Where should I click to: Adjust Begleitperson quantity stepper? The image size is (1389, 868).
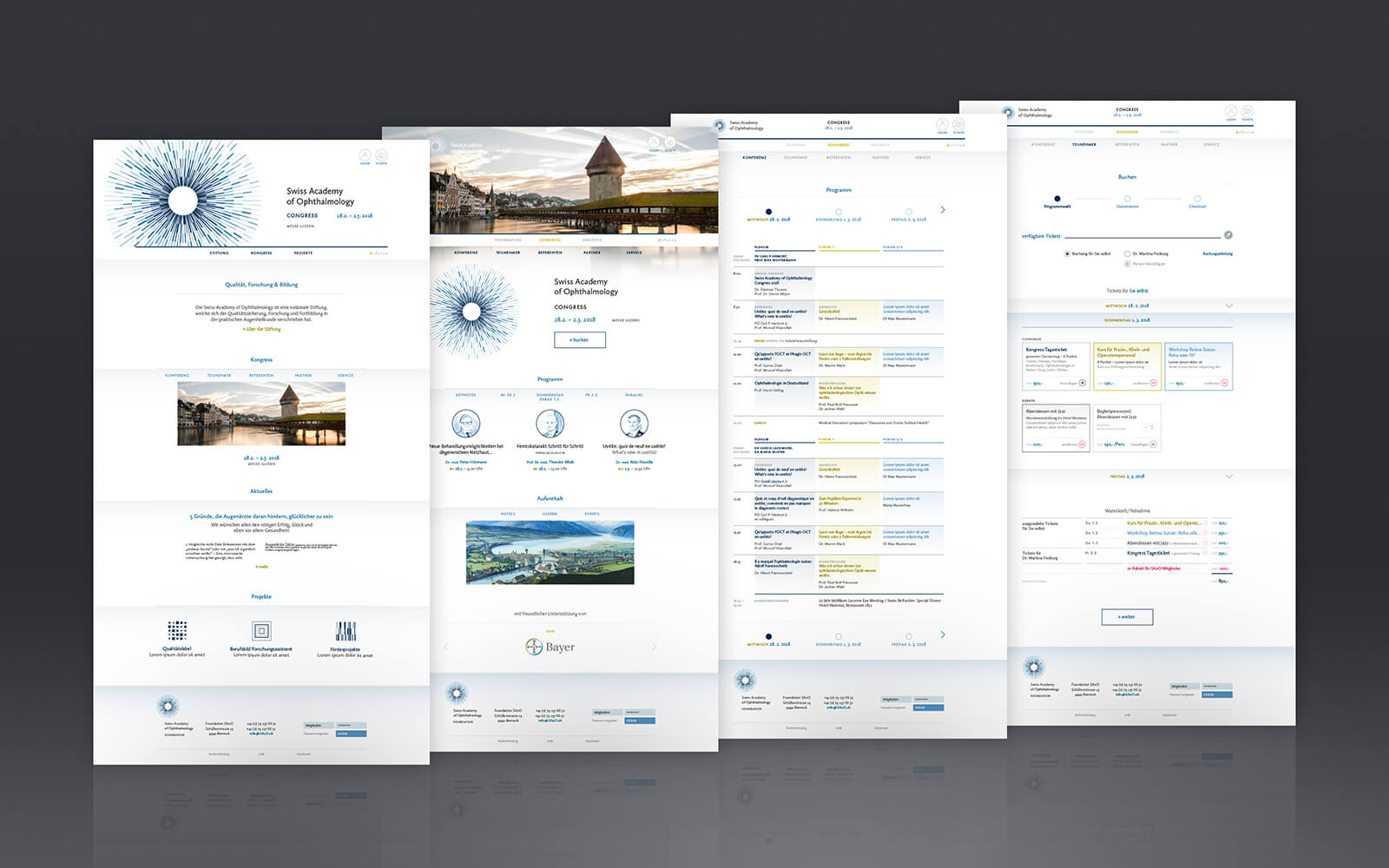click(1148, 427)
